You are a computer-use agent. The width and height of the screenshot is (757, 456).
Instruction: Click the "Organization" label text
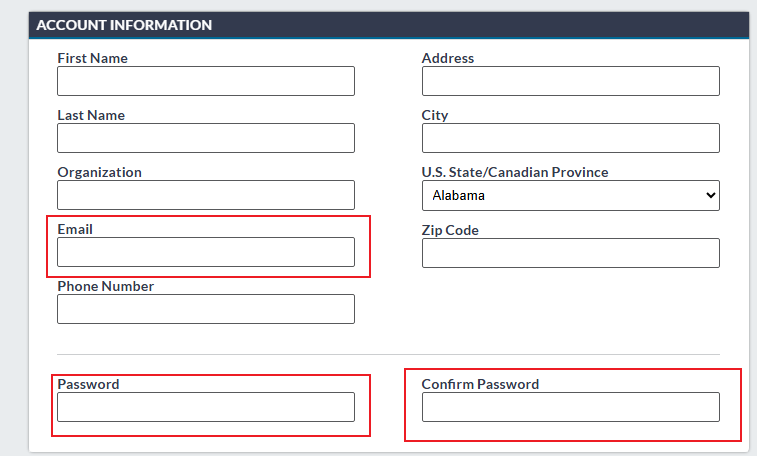[100, 172]
